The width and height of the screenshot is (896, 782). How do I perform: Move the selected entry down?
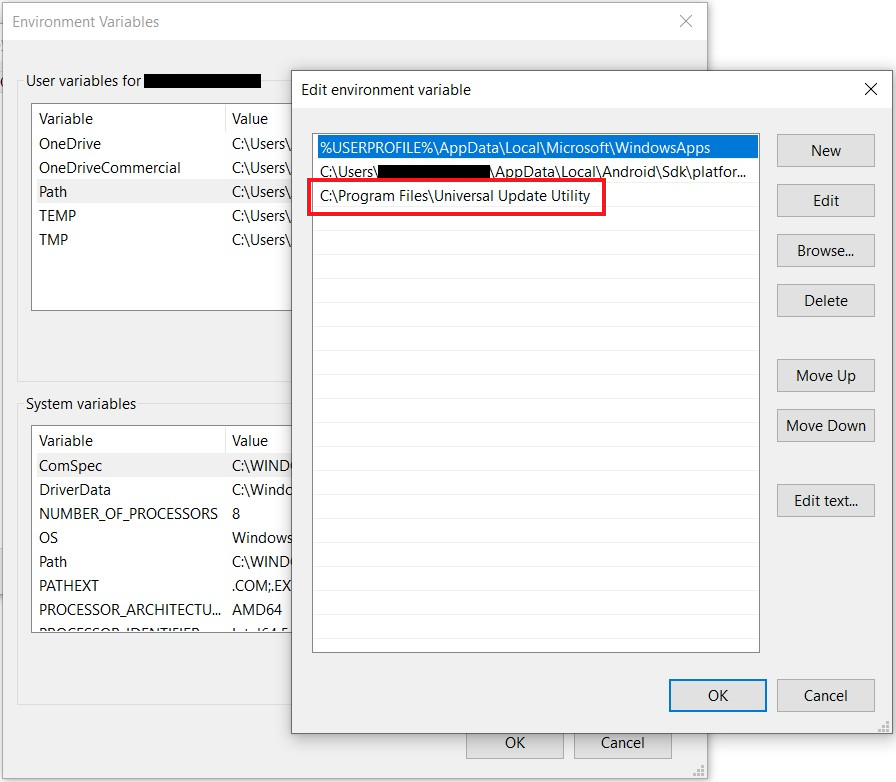(x=825, y=425)
